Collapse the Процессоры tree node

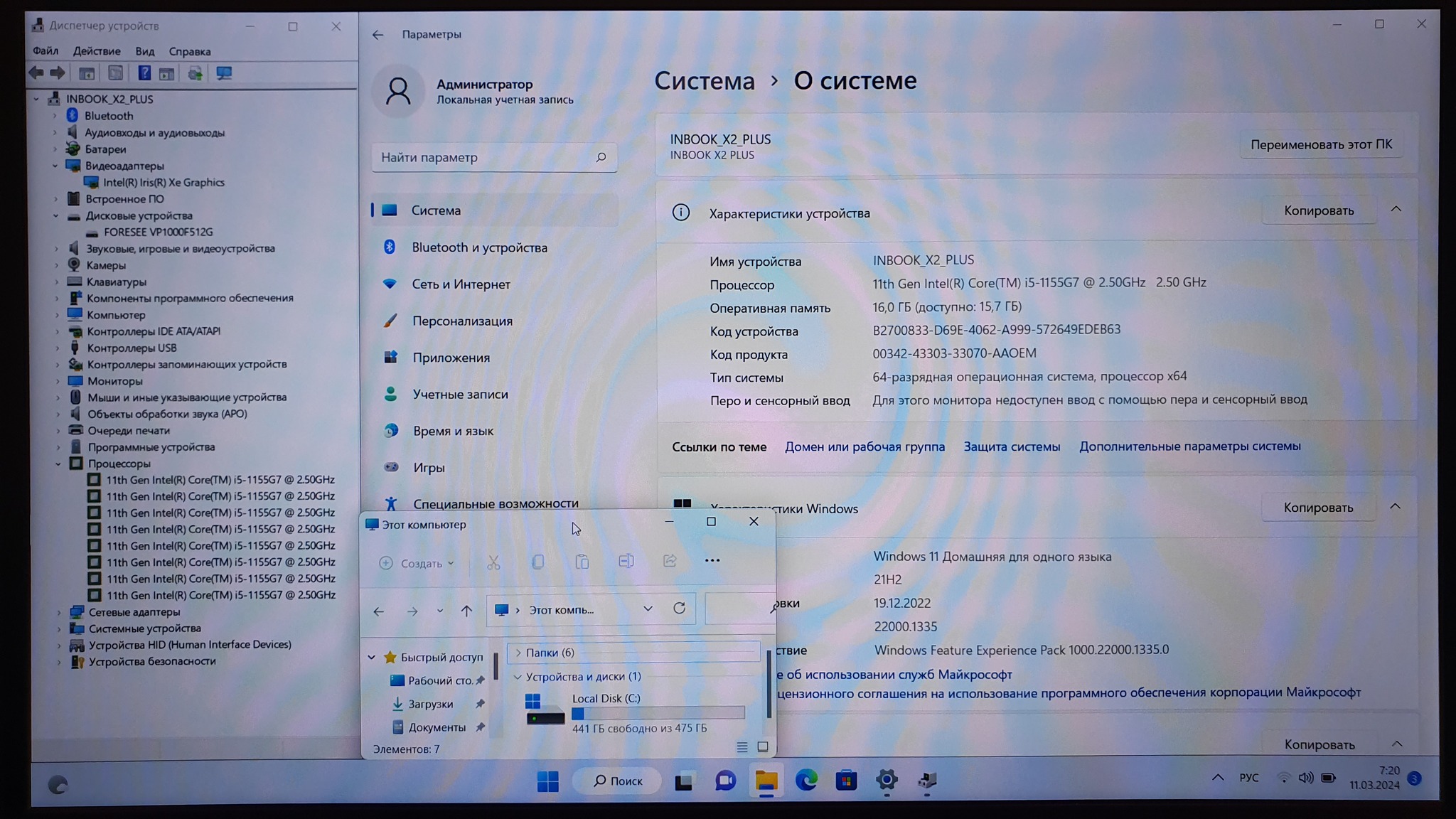[x=58, y=464]
